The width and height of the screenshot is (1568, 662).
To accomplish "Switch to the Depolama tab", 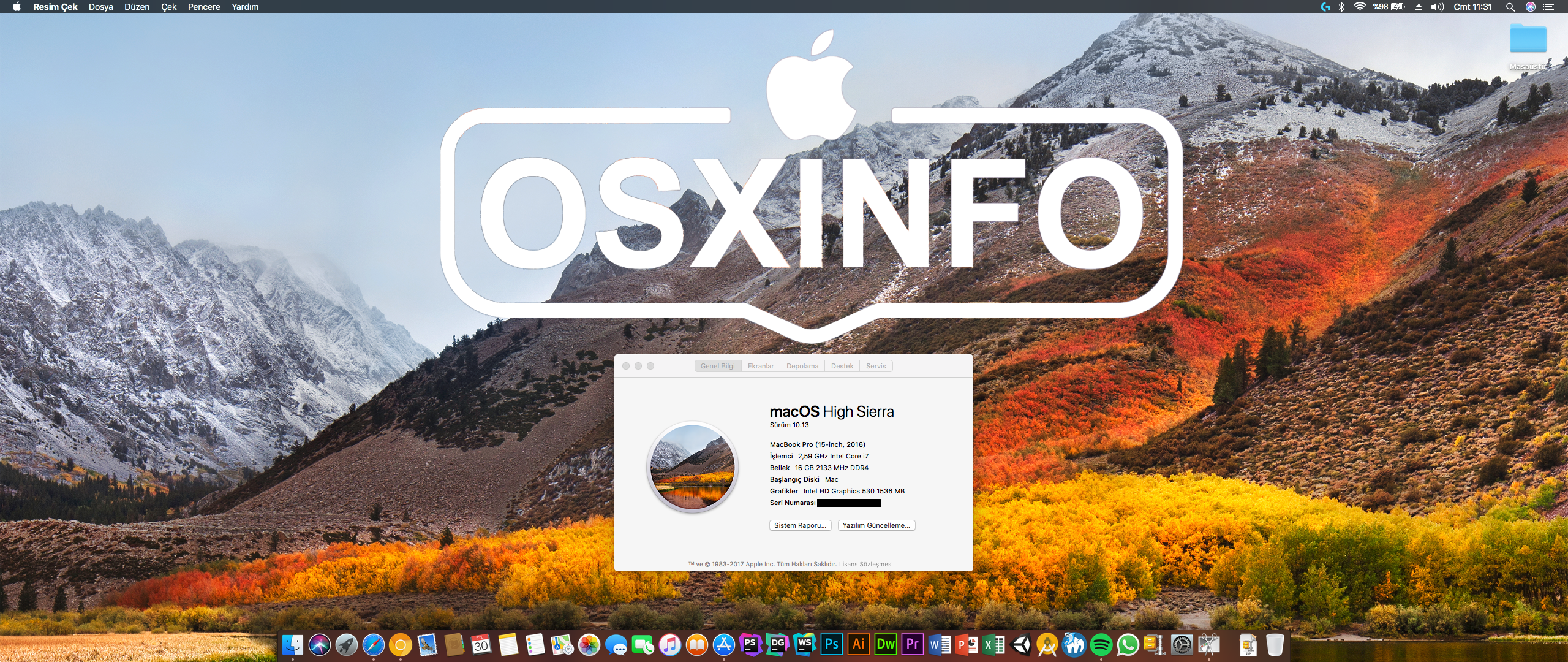I will (x=802, y=366).
